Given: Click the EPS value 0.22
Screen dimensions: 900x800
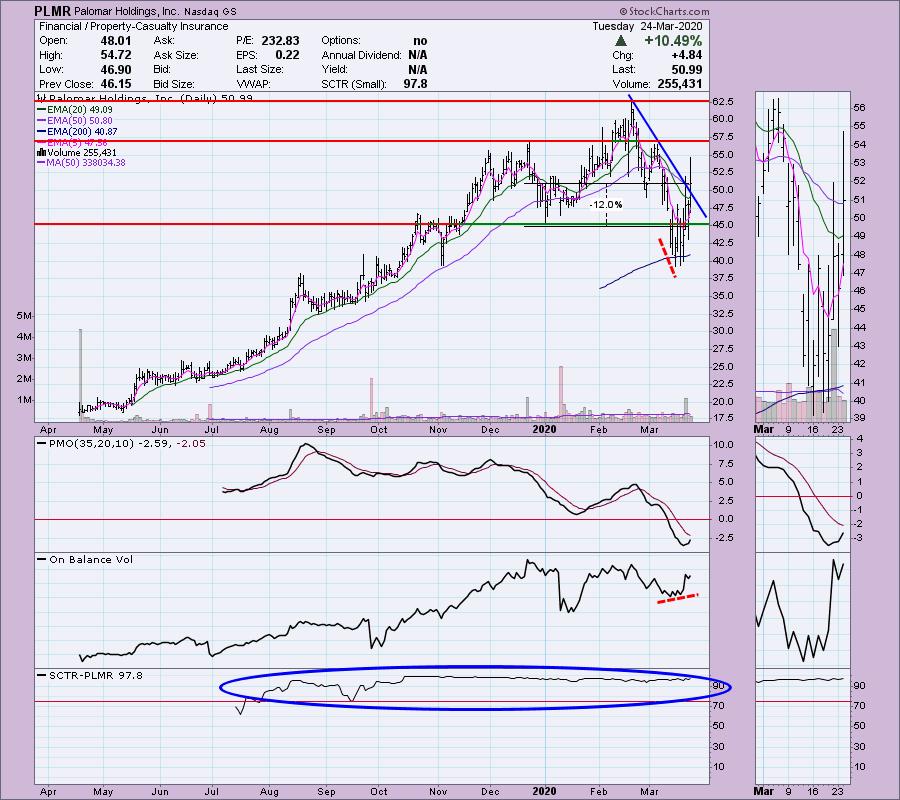Looking at the screenshot, I should [x=287, y=55].
